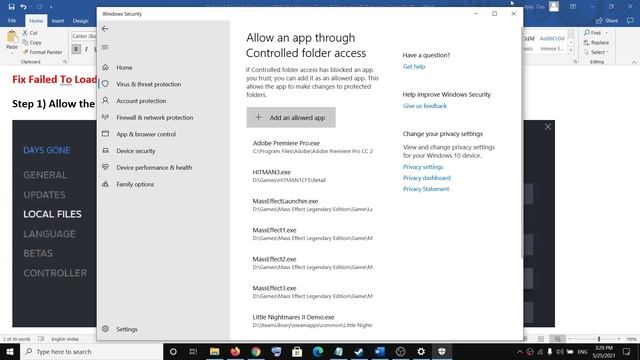Open the Give us feedback link
This screenshot has height=360, width=640.
pyautogui.click(x=425, y=106)
